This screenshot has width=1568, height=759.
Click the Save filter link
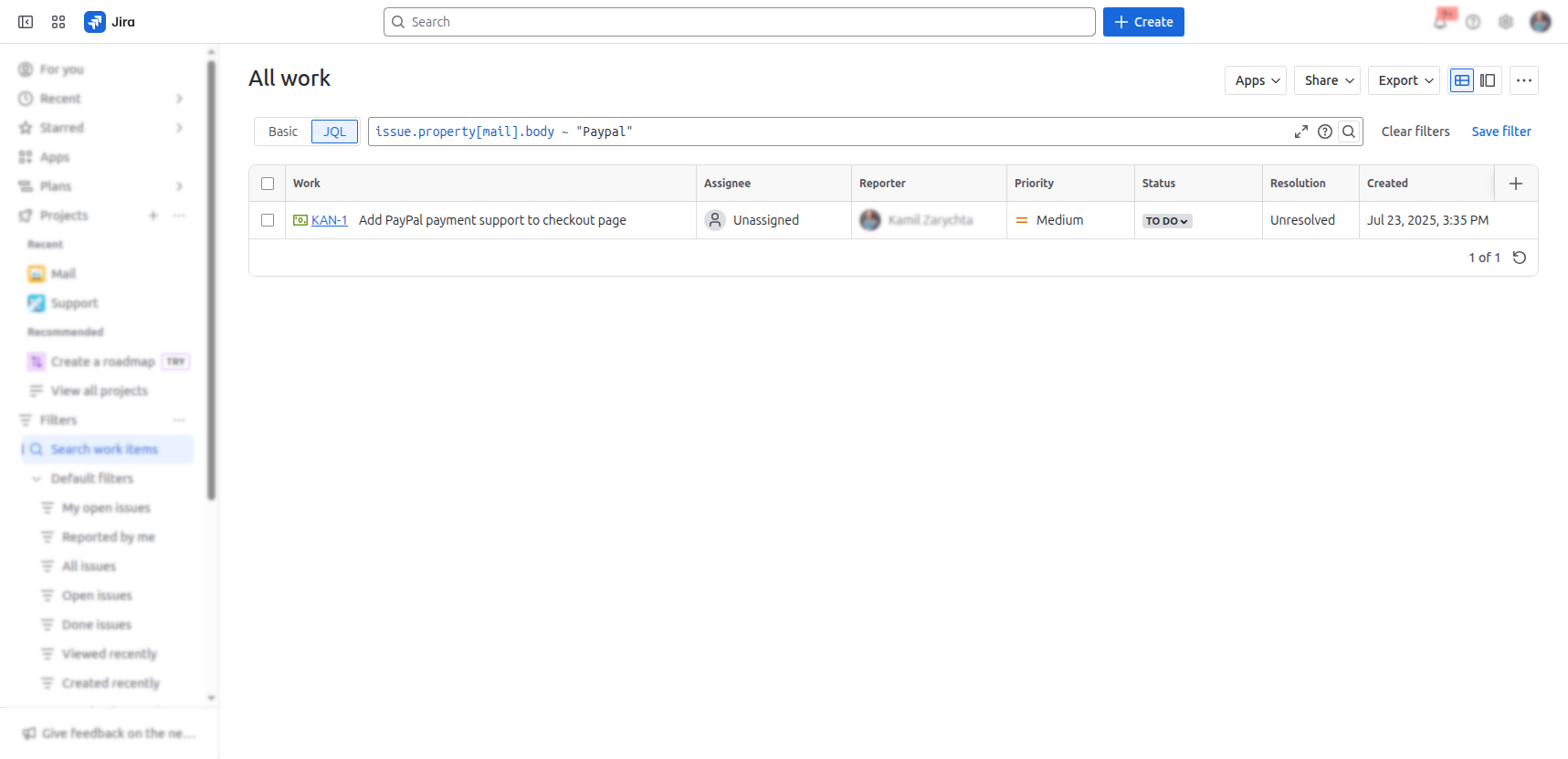pyautogui.click(x=1501, y=132)
